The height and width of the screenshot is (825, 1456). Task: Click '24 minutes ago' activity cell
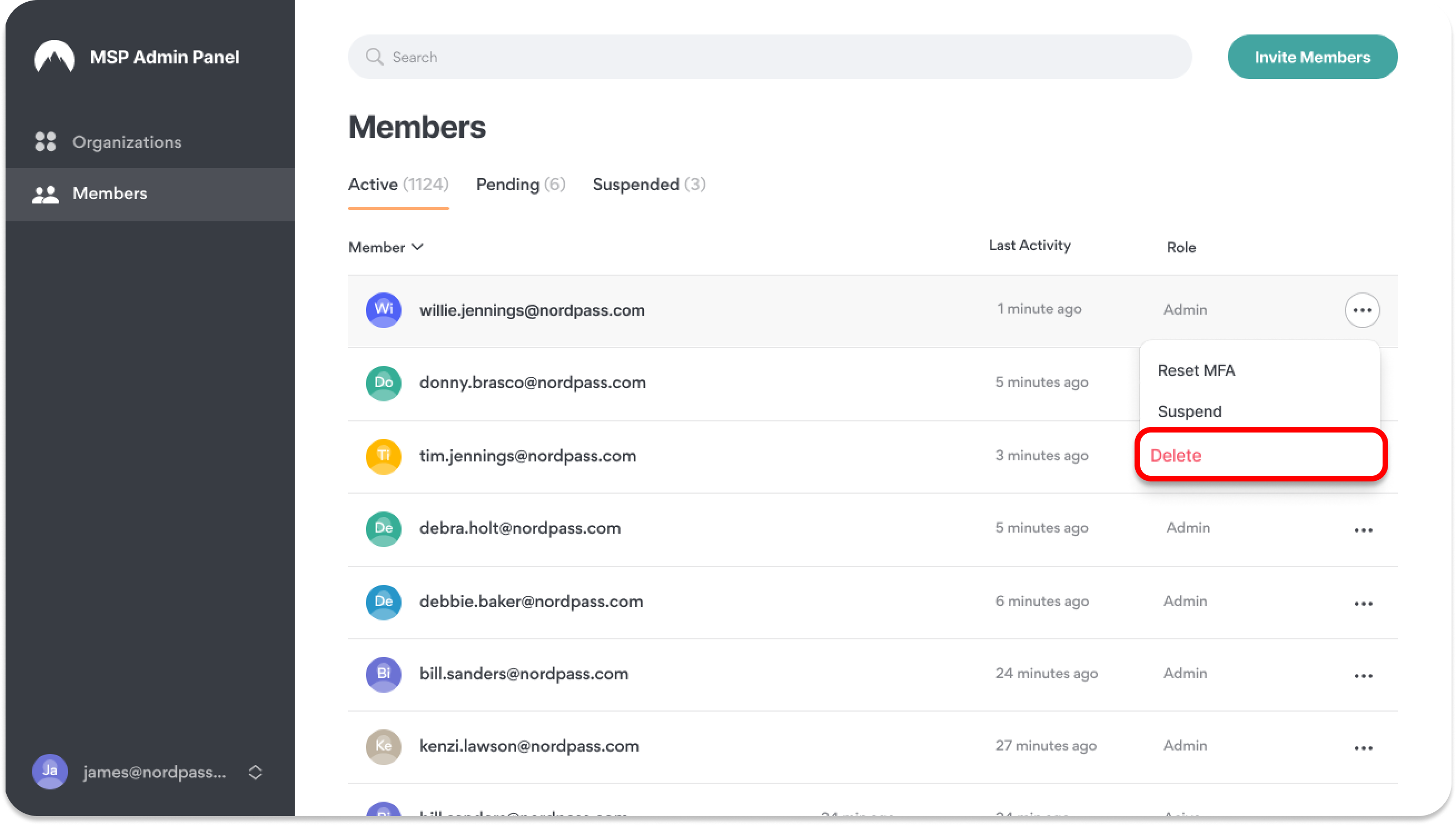(x=1046, y=674)
